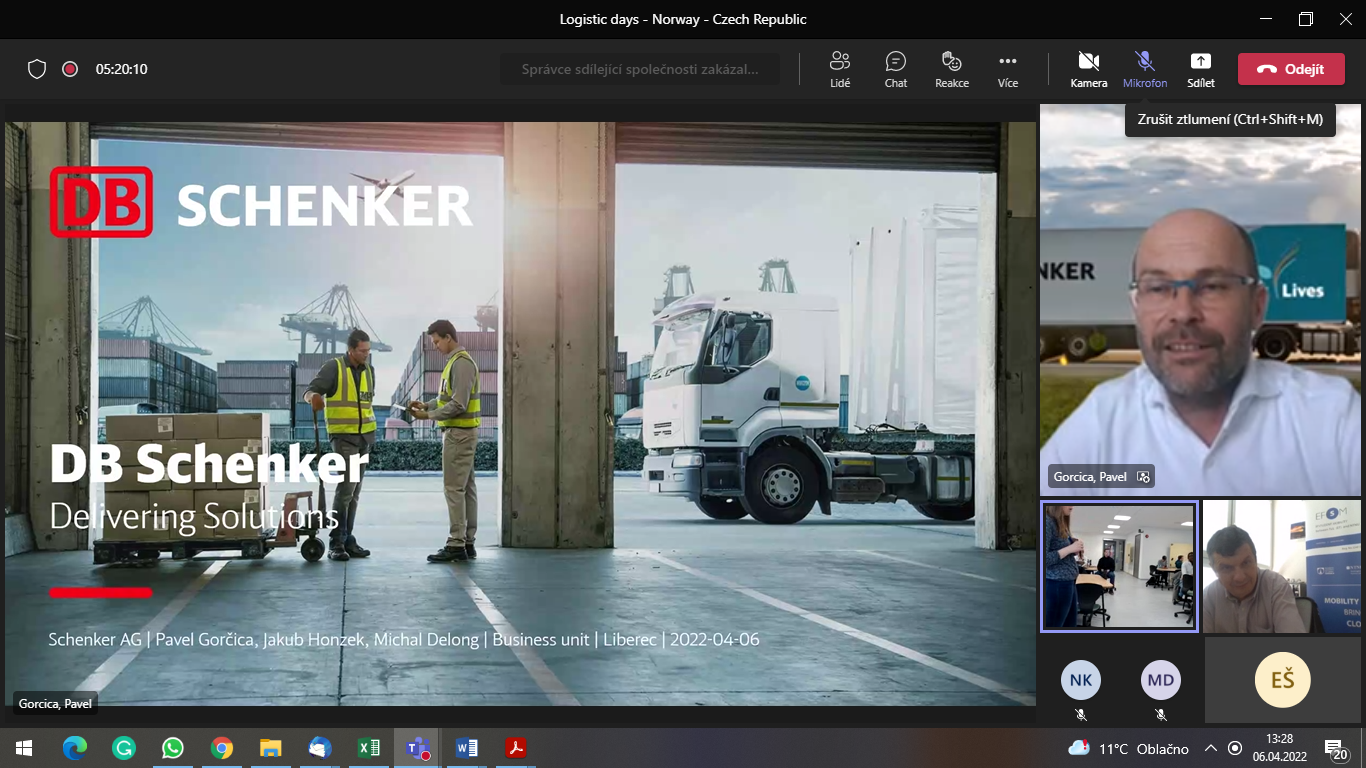The height and width of the screenshot is (768, 1366).
Task: Open the clock showing 13:28
Action: coord(1279,748)
